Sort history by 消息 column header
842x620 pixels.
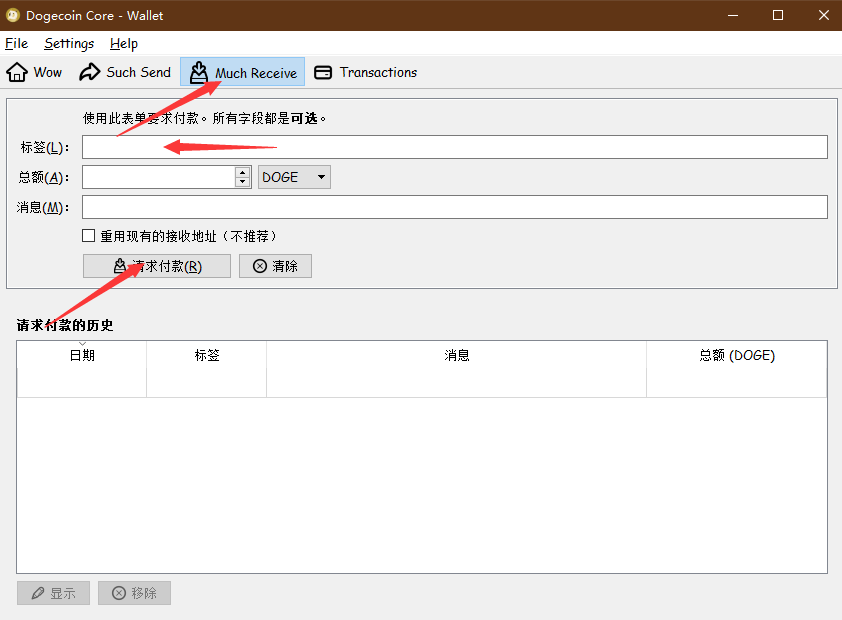tap(456, 356)
